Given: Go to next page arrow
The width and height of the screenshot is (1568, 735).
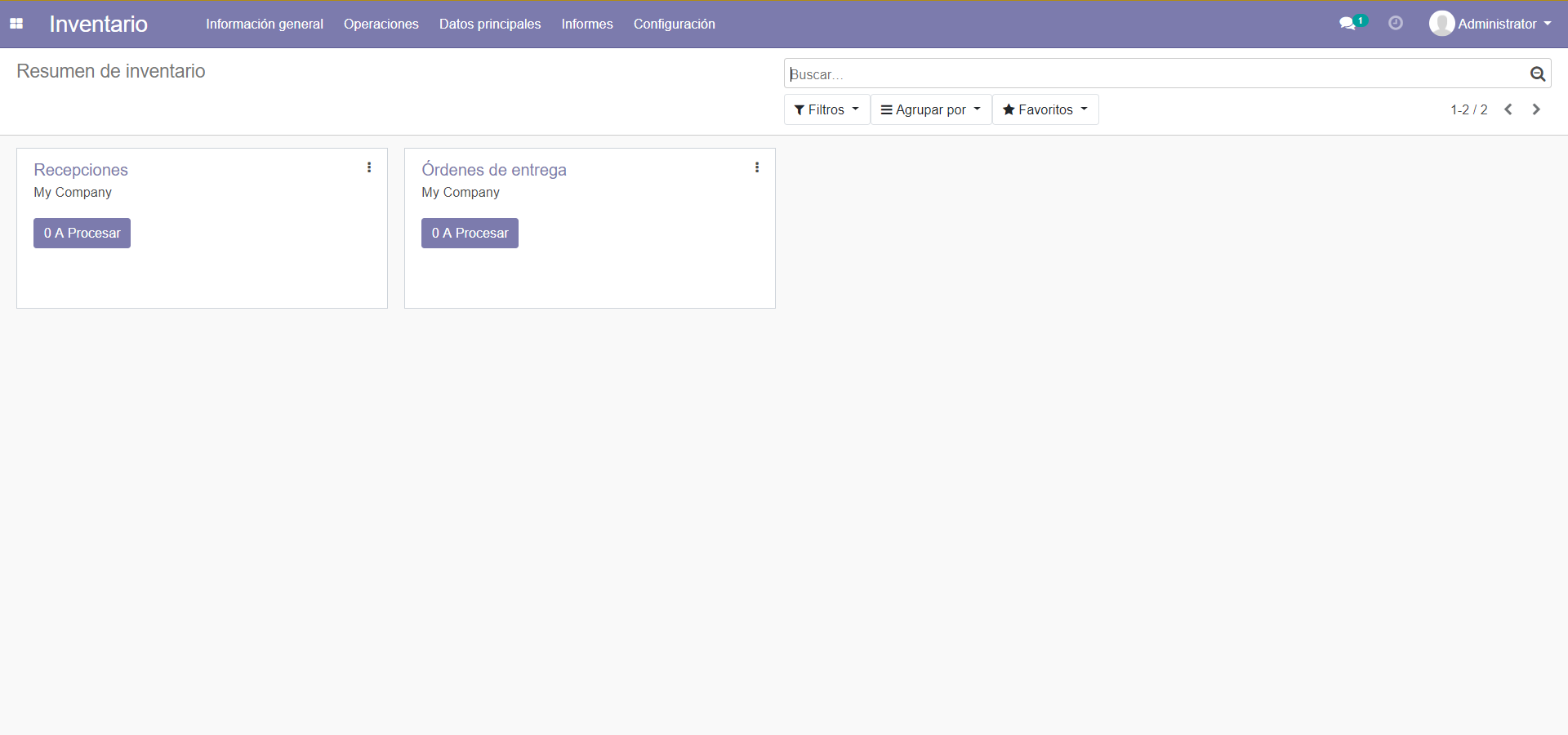Looking at the screenshot, I should tap(1536, 109).
